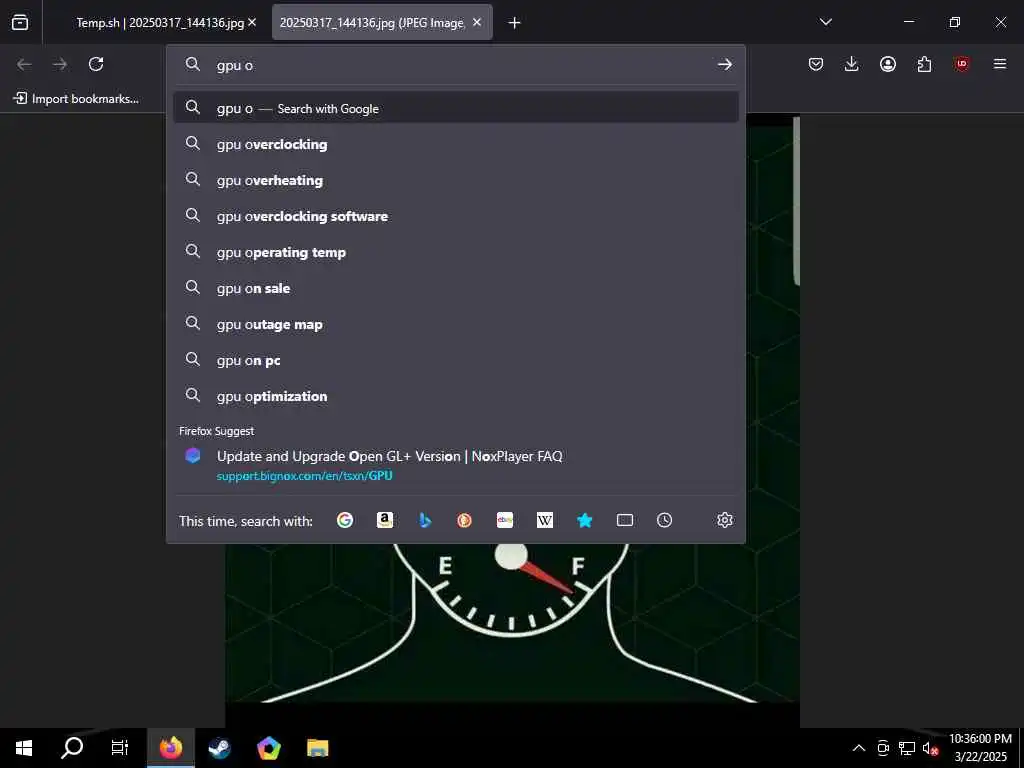Open the network tray icon
This screenshot has width=1024, height=768.
(906, 748)
